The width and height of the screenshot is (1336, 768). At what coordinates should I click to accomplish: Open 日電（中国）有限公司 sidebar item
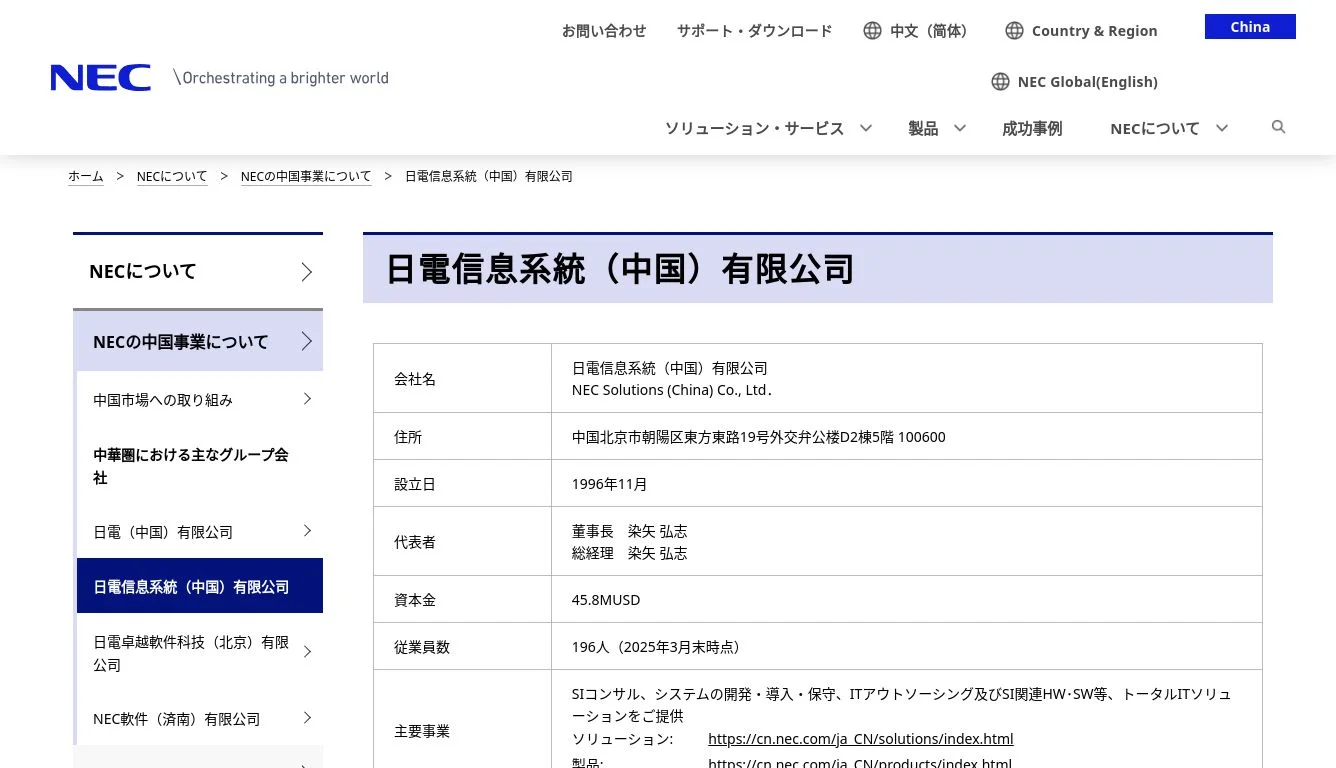pyautogui.click(x=200, y=532)
